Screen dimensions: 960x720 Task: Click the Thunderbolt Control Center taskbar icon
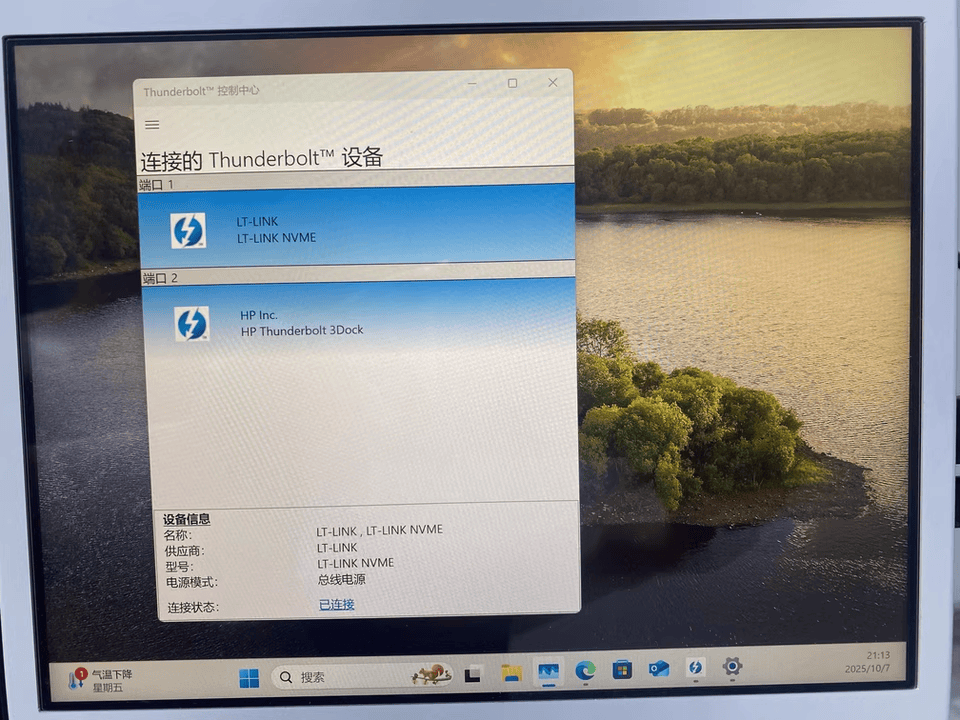click(x=695, y=666)
